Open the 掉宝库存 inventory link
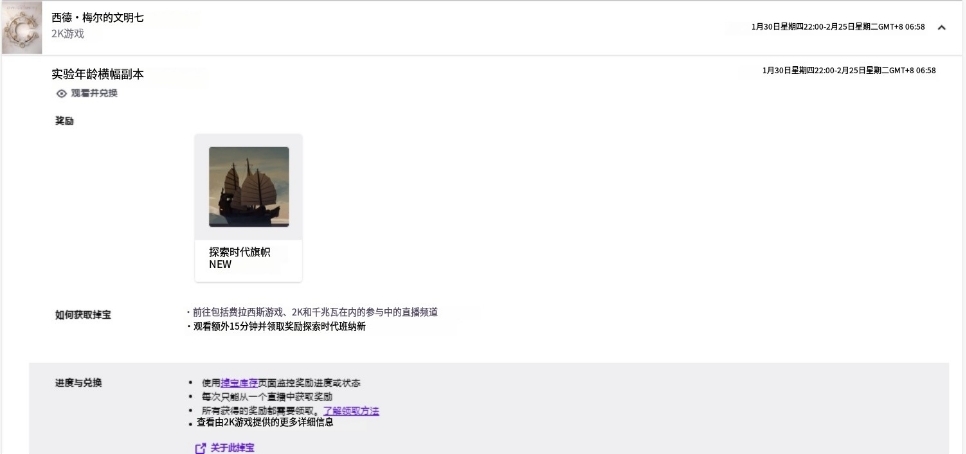This screenshot has height=454, width=966. coord(239,383)
